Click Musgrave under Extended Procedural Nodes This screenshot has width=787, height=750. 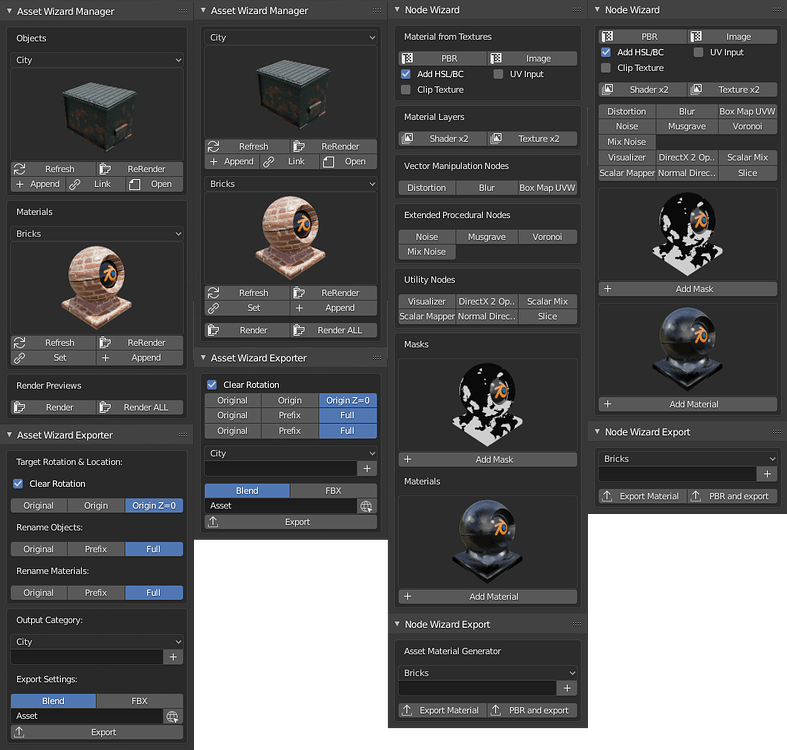click(487, 237)
